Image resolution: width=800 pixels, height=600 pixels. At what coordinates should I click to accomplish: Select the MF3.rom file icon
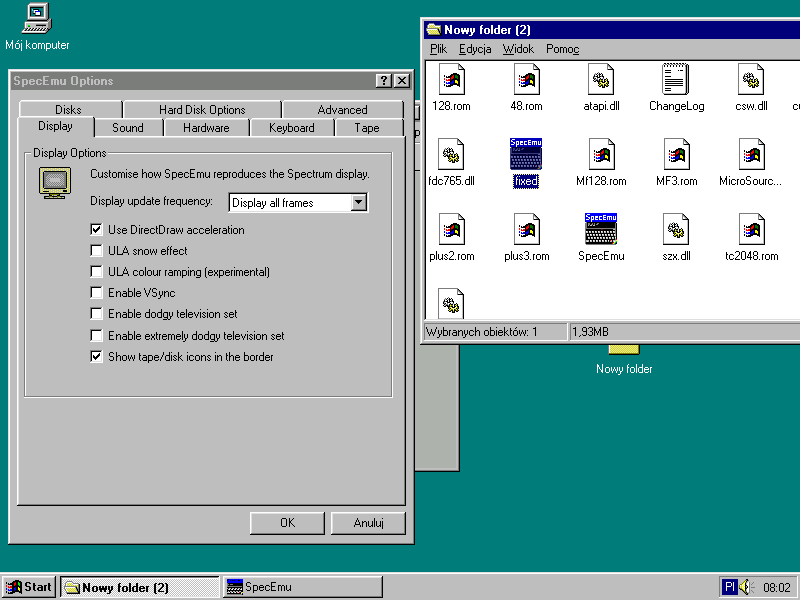coord(676,154)
